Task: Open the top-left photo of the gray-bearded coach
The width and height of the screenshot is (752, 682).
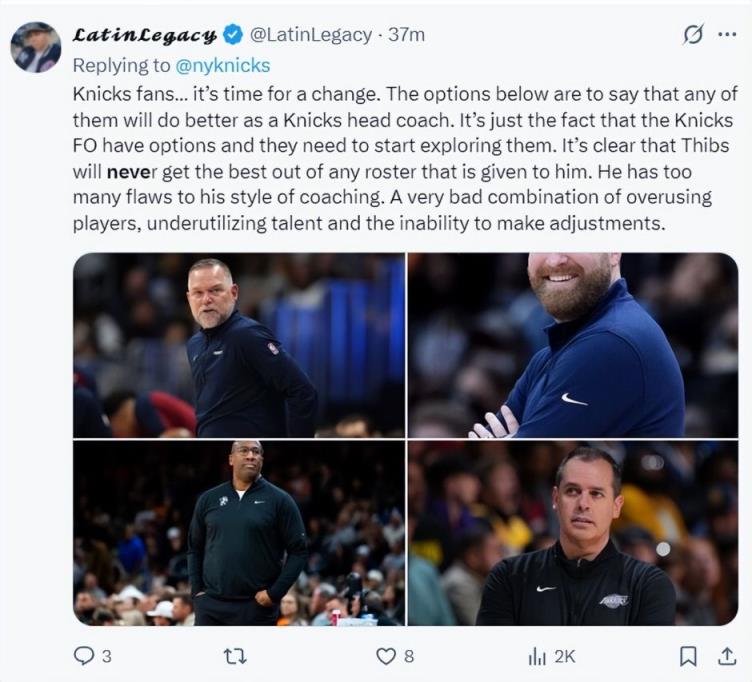Action: pyautogui.click(x=239, y=345)
